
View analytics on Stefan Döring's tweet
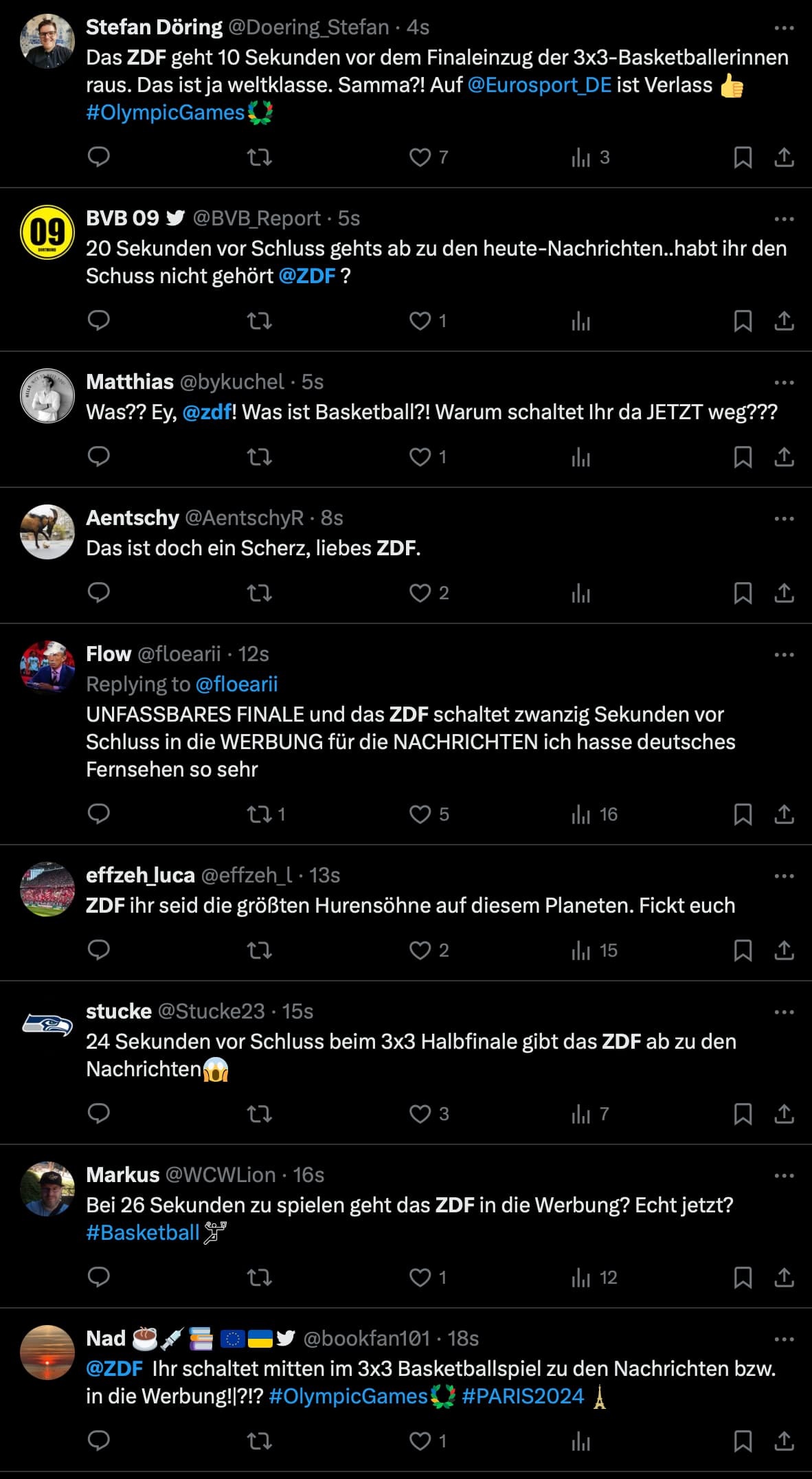[581, 157]
